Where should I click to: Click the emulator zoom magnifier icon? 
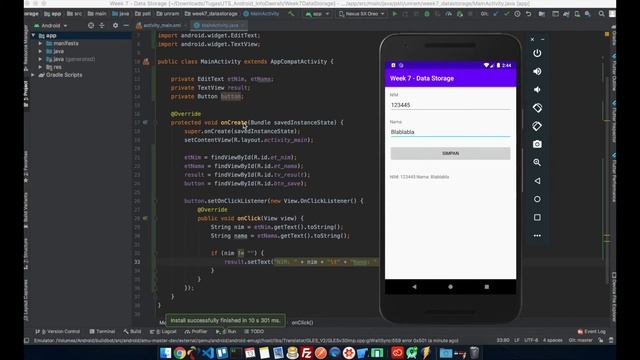(x=537, y=162)
